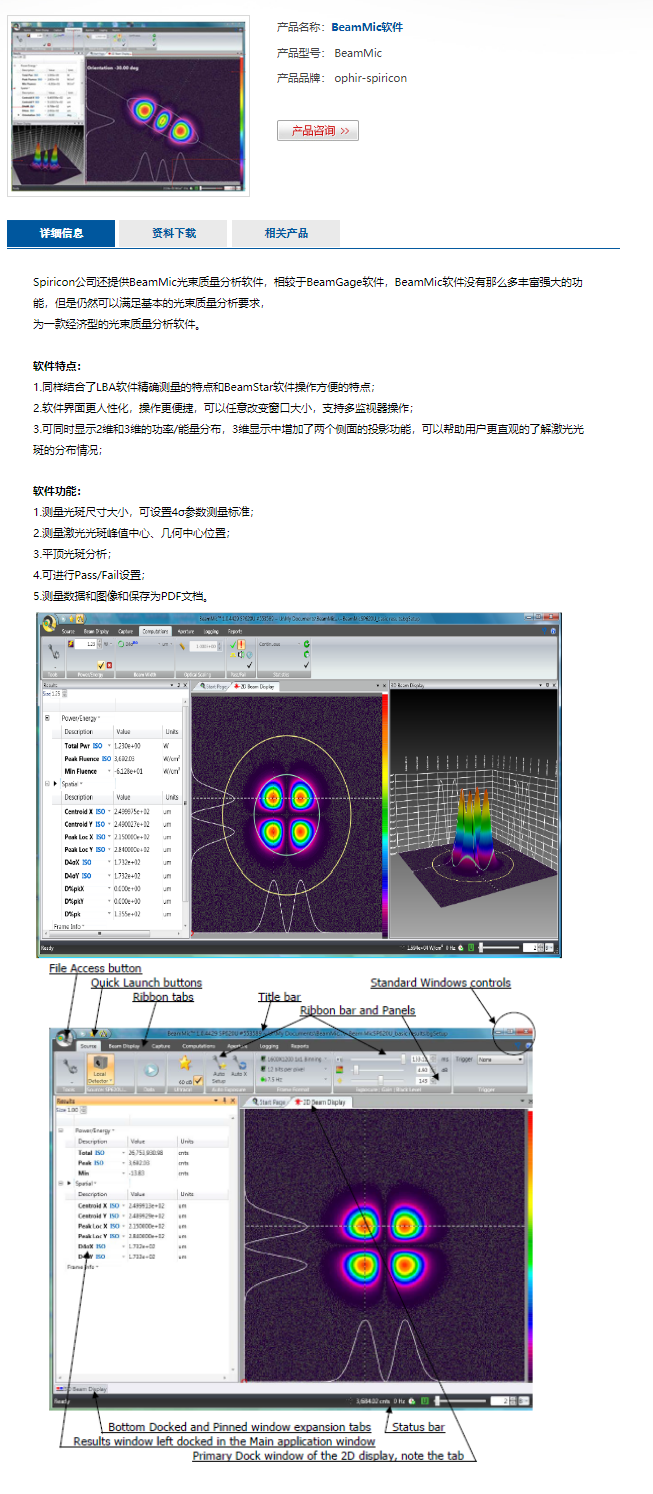The height and width of the screenshot is (1494, 653).
Task: Open the 12 bits per pixel dropdown
Action: (294, 1069)
